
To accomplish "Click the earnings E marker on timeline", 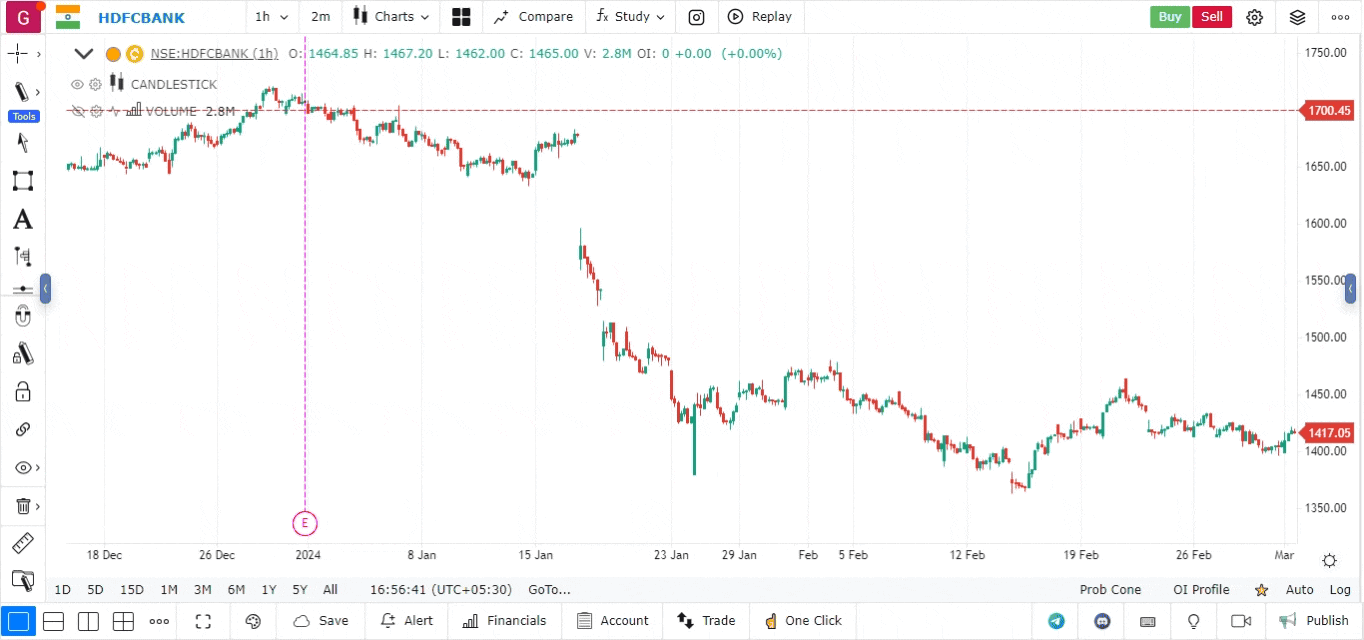I will point(305,522).
